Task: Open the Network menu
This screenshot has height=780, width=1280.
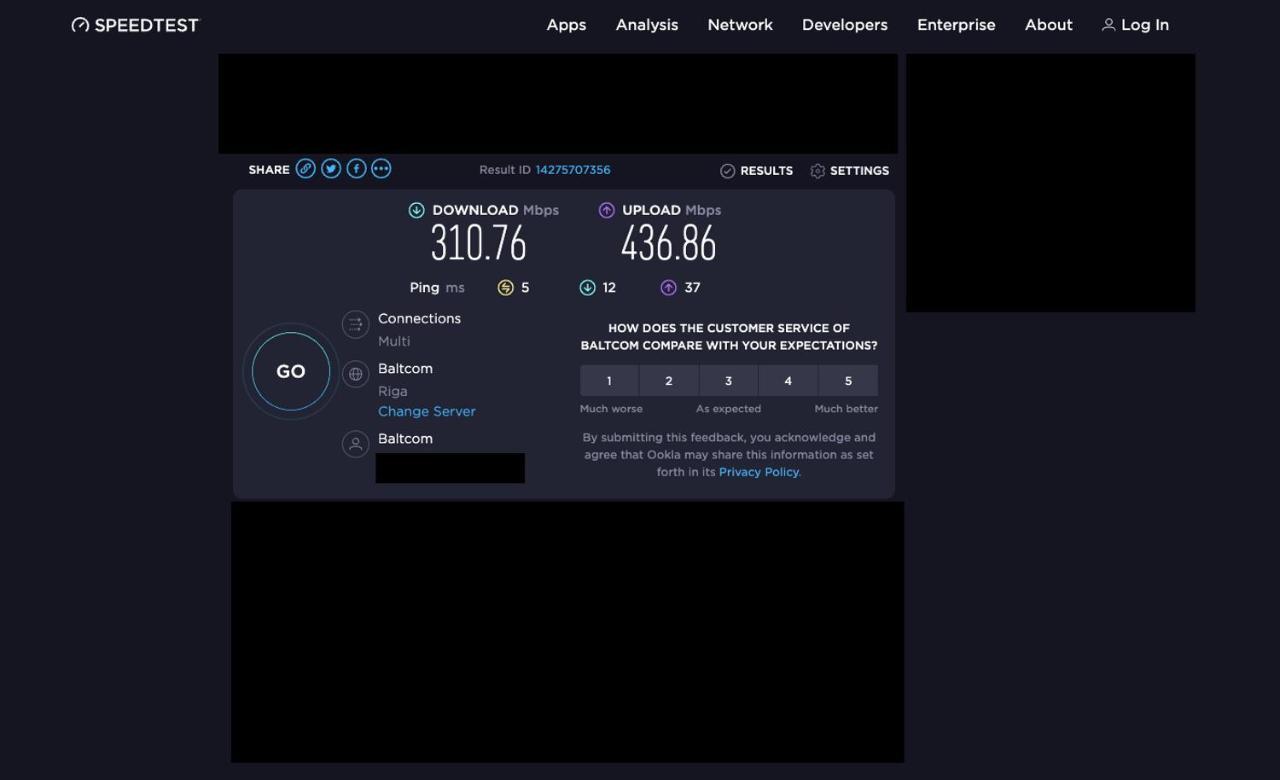Action: point(740,25)
